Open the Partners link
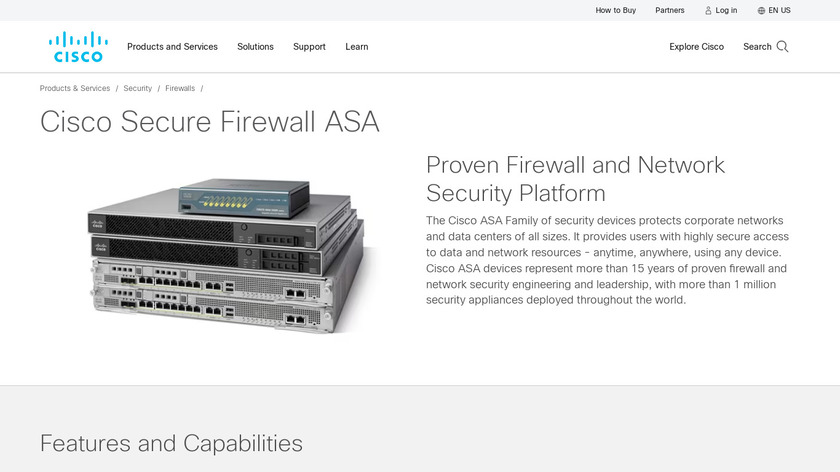The width and height of the screenshot is (840, 472). [x=670, y=10]
